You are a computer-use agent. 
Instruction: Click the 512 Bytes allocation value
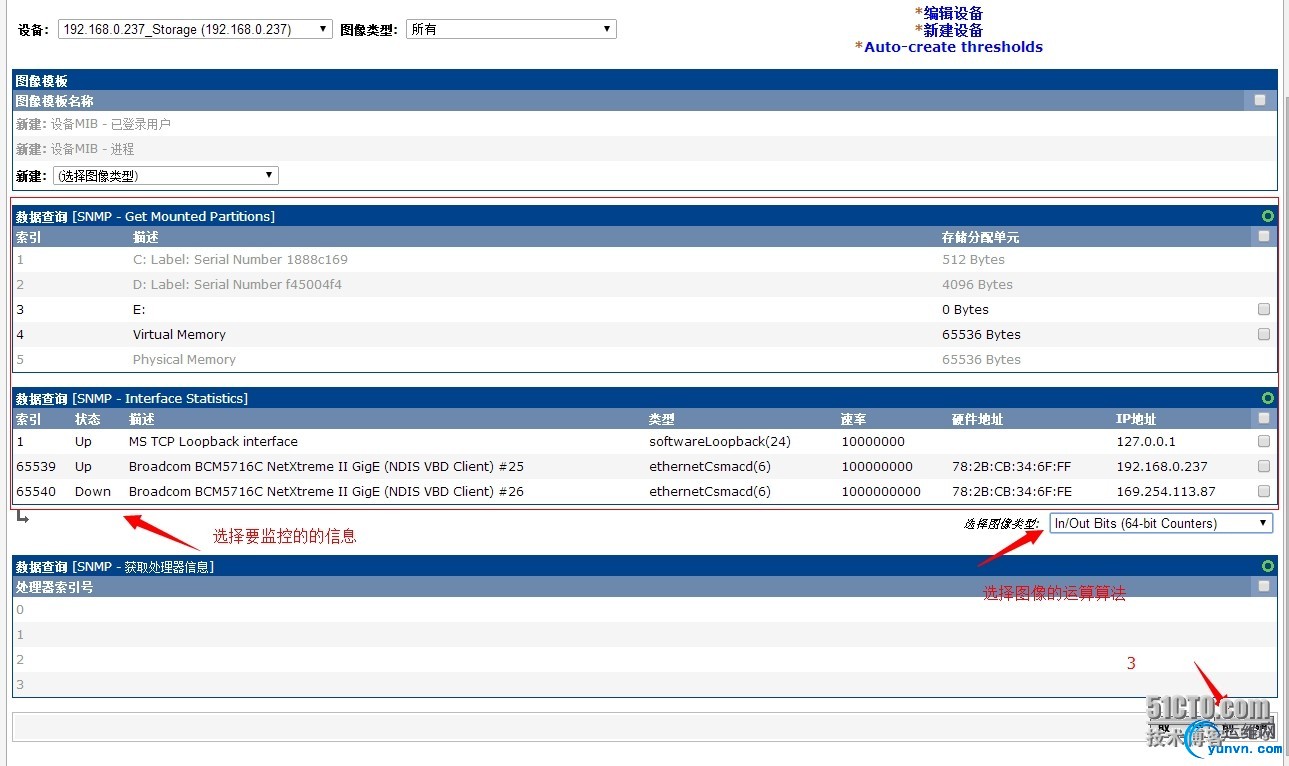[x=973, y=259]
